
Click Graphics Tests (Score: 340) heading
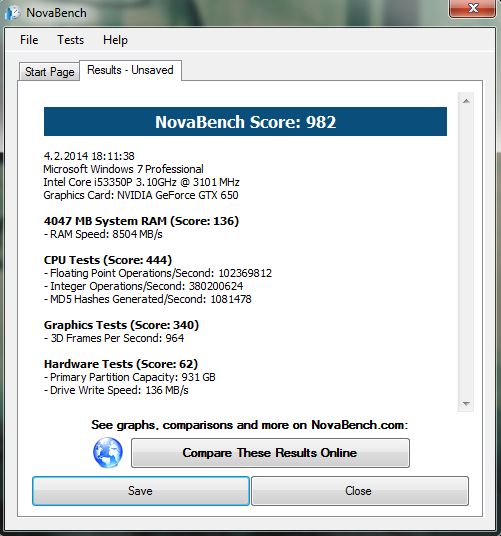121,325
